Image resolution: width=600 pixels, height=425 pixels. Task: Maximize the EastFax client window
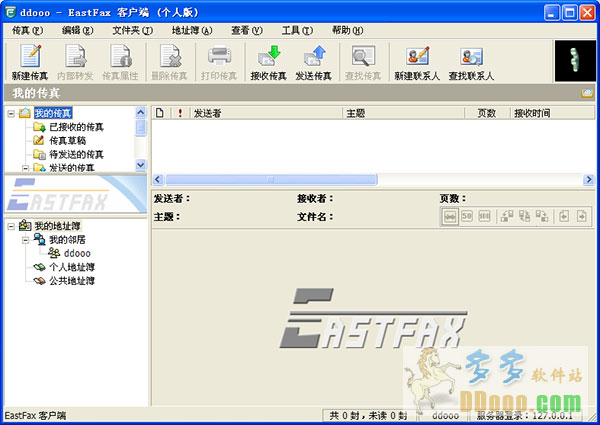coord(569,13)
